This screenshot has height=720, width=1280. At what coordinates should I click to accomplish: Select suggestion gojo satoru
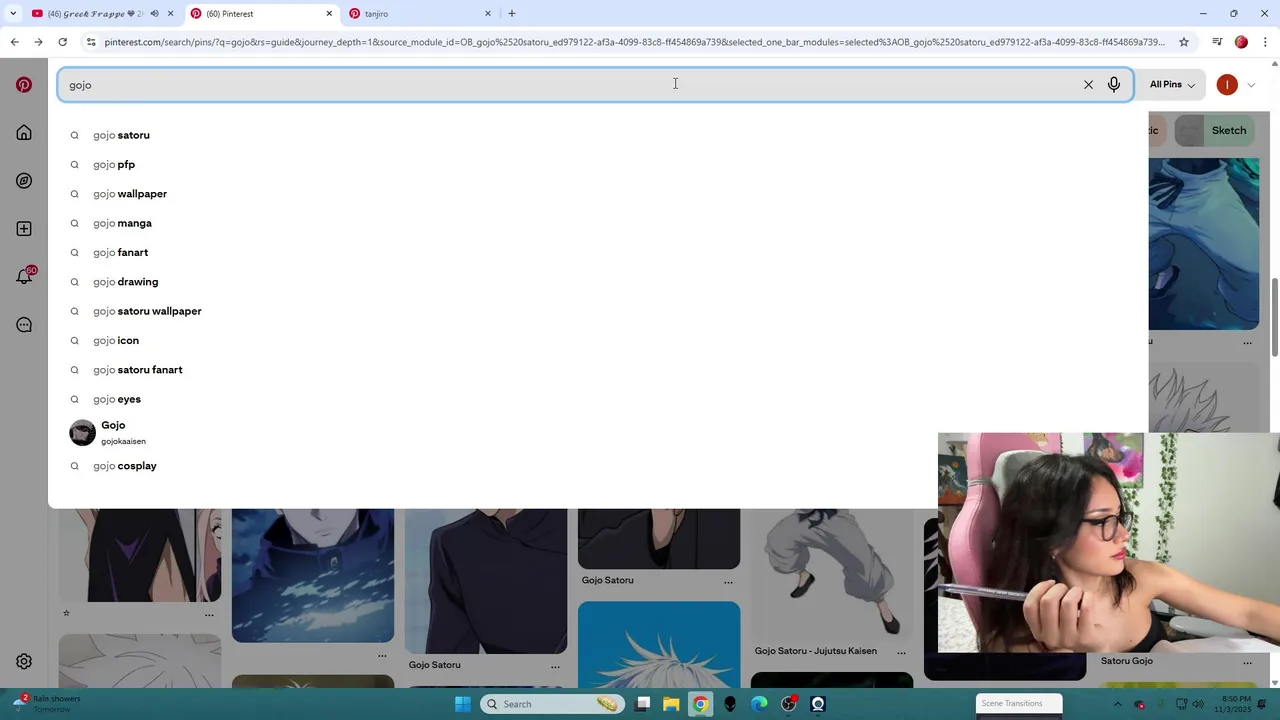pos(121,135)
